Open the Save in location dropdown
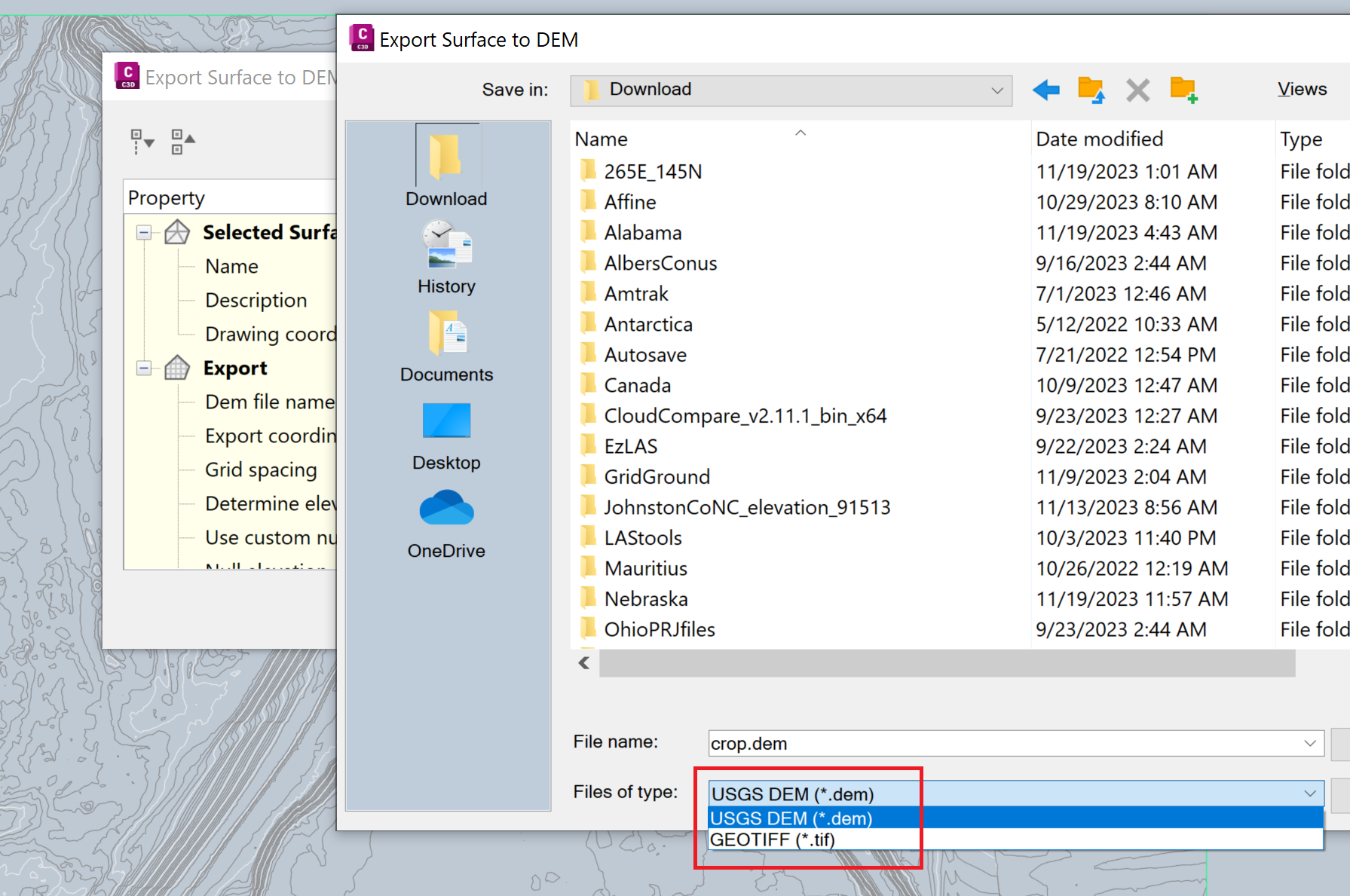Image resolution: width=1350 pixels, height=896 pixels. click(998, 90)
